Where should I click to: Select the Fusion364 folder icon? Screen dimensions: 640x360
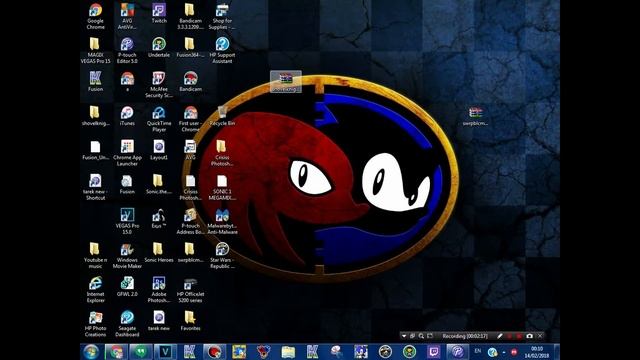[x=190, y=47]
